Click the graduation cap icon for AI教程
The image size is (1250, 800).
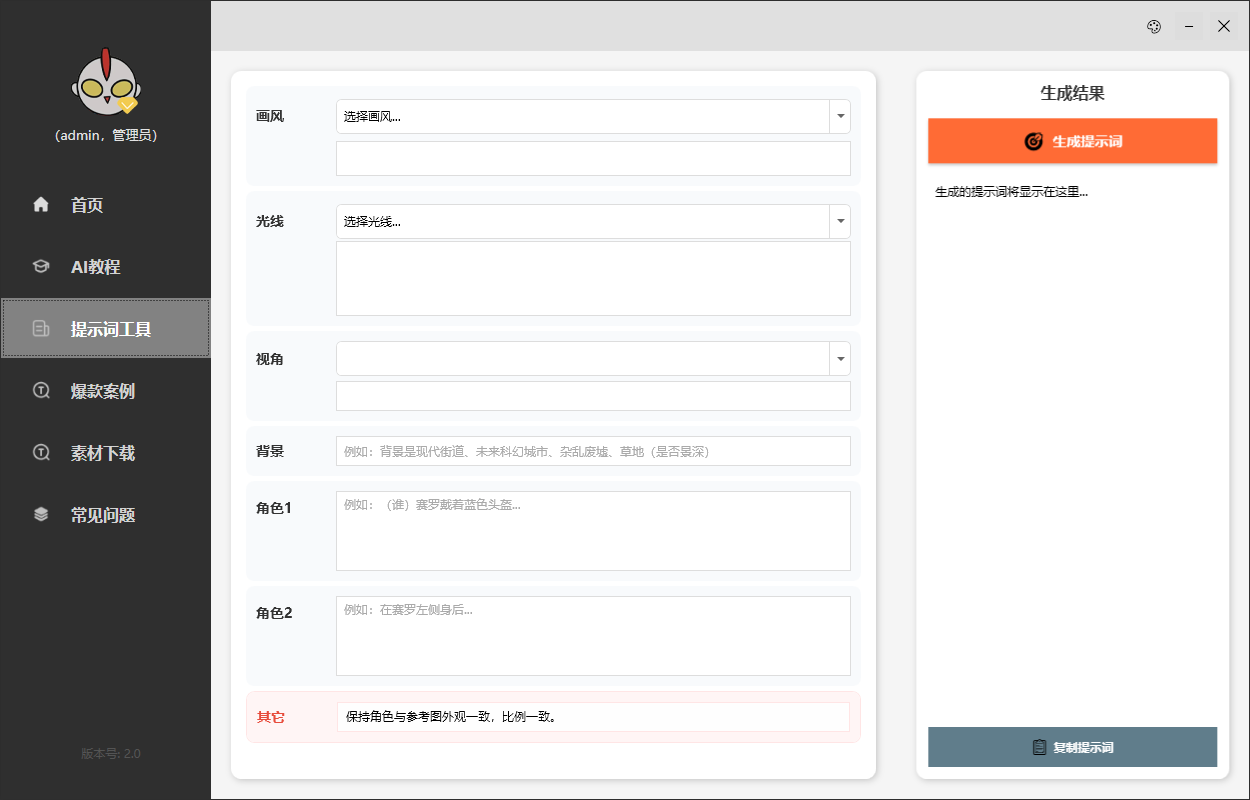[x=41, y=267]
